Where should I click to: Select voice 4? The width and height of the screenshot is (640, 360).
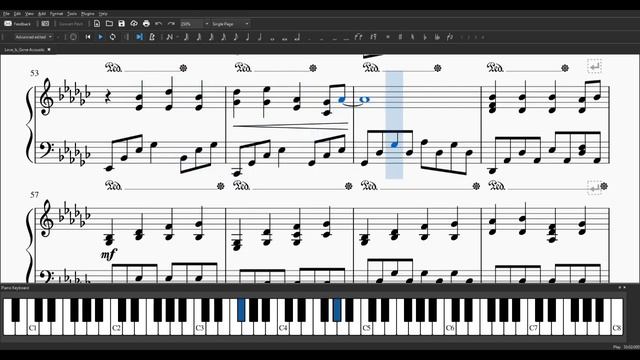tap(483, 37)
